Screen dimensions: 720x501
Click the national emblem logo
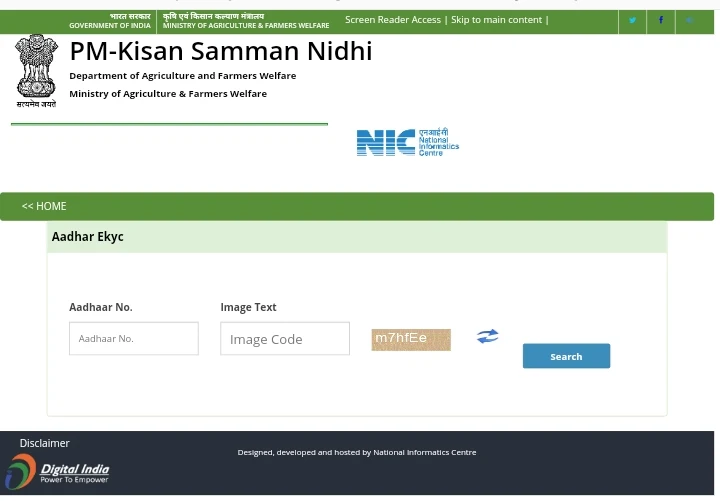pos(36,71)
